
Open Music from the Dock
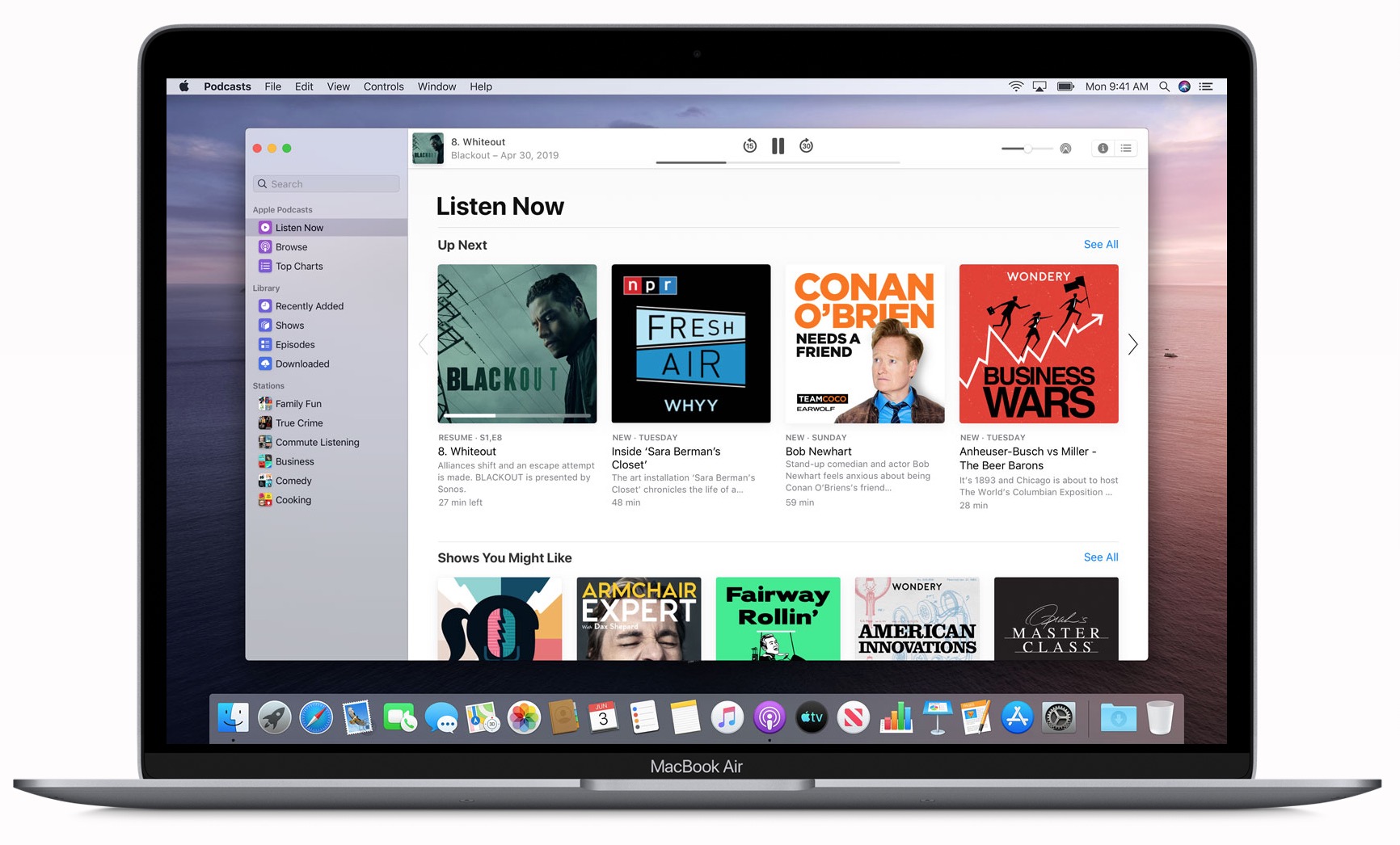click(727, 717)
